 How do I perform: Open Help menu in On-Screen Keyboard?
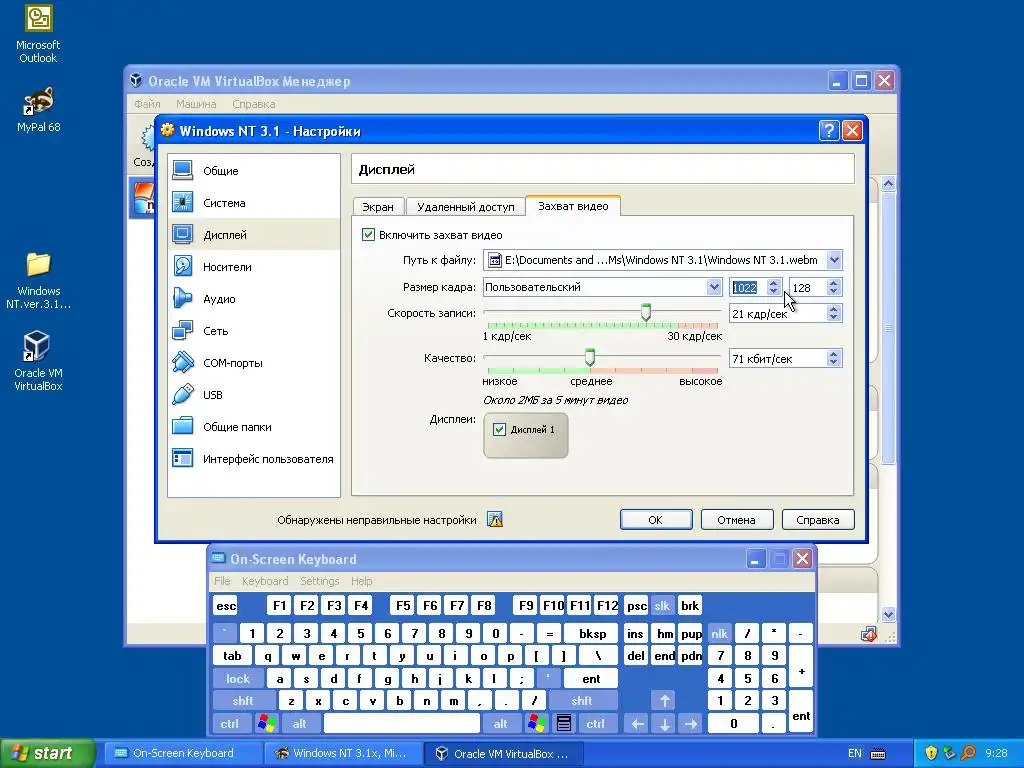click(361, 581)
